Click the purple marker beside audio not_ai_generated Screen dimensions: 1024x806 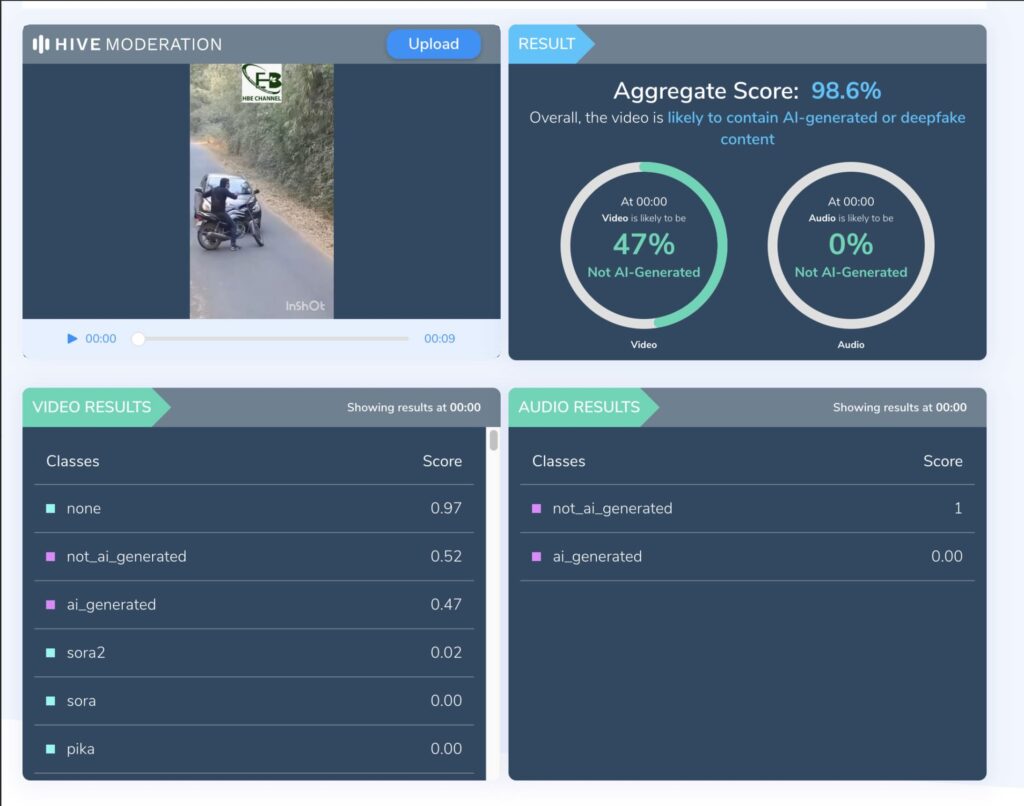tap(536, 509)
